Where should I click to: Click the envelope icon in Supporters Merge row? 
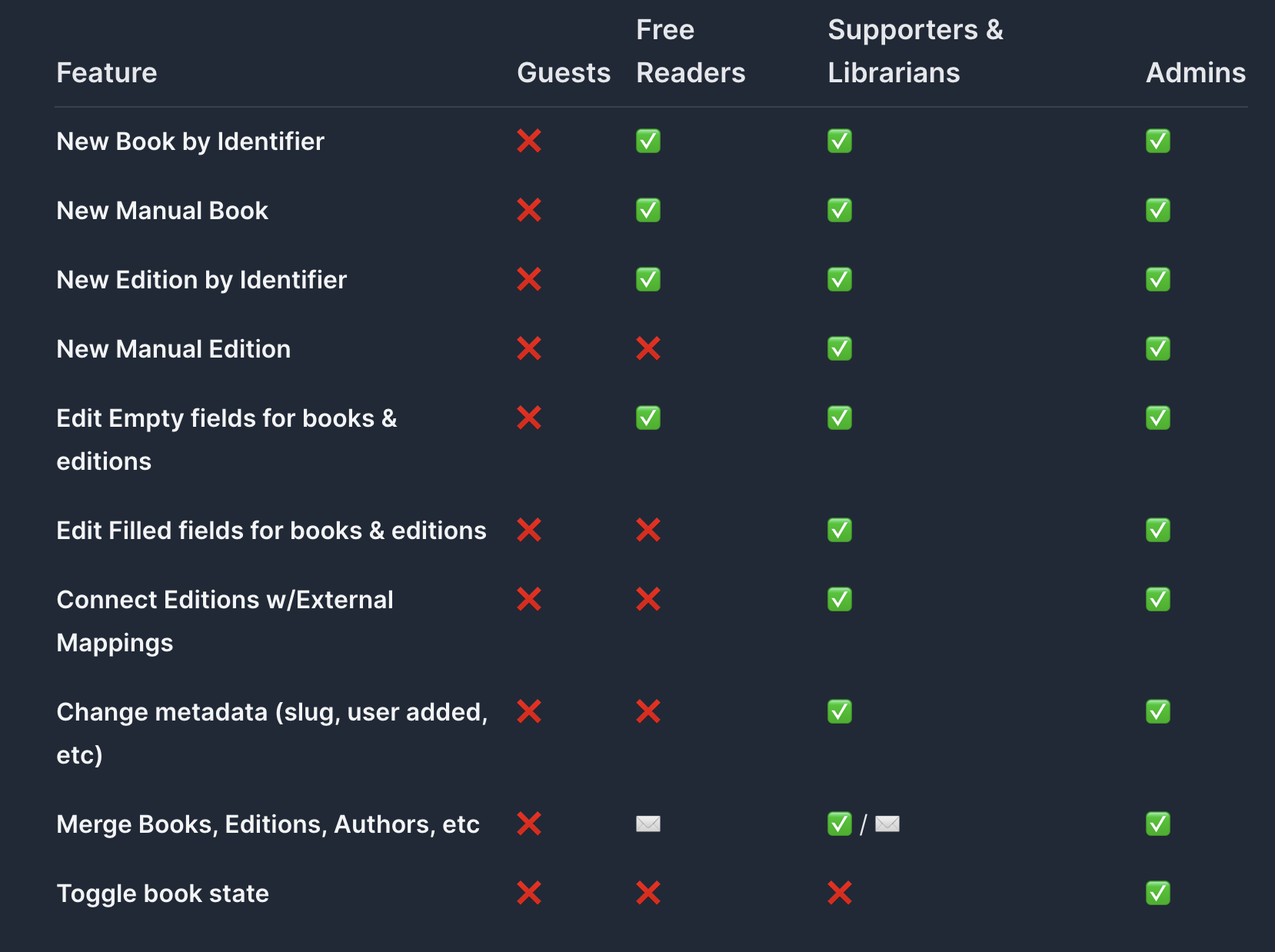[887, 824]
